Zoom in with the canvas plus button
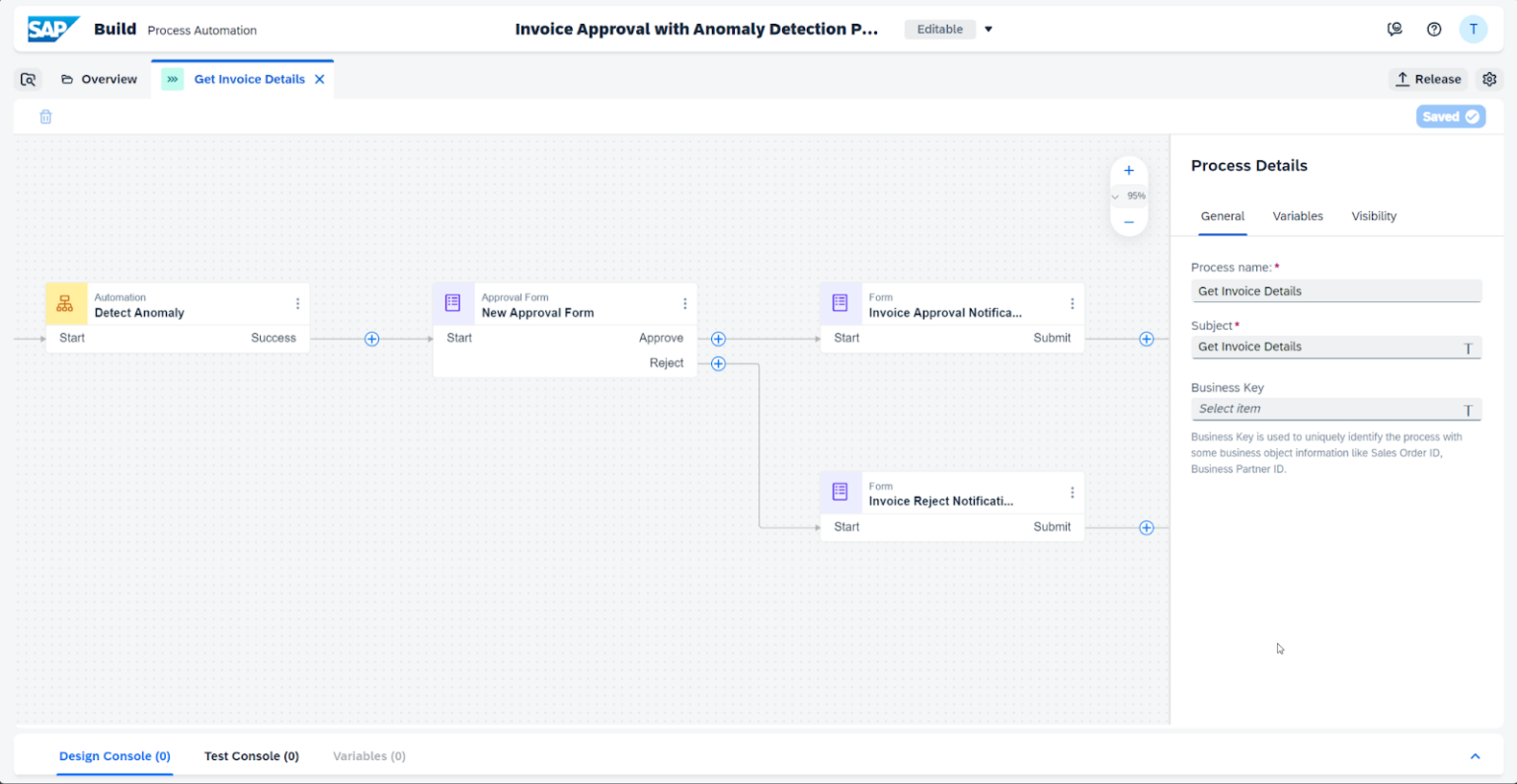 (1129, 171)
